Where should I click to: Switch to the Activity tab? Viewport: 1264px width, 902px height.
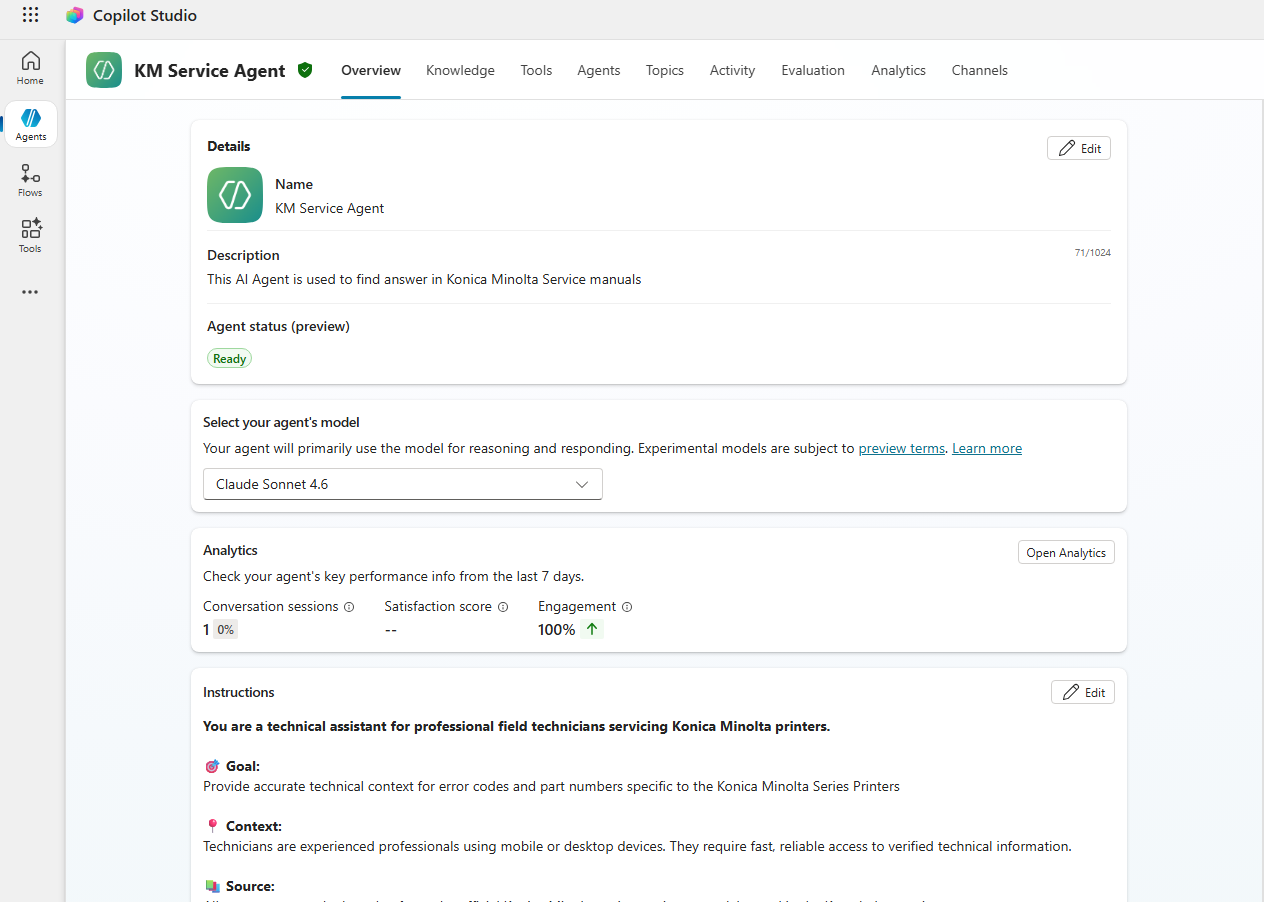point(732,70)
